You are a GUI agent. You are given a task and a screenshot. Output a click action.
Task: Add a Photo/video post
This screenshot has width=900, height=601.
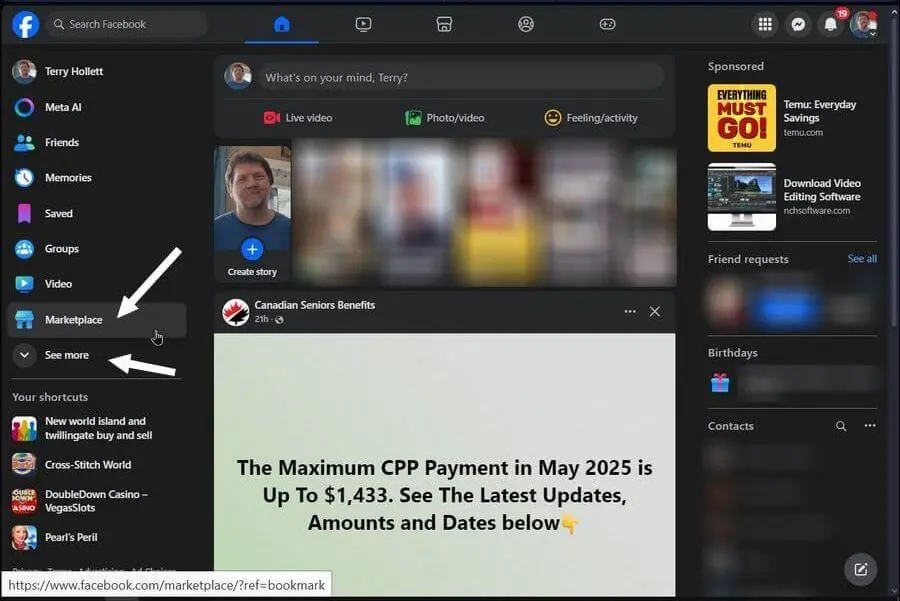(445, 118)
